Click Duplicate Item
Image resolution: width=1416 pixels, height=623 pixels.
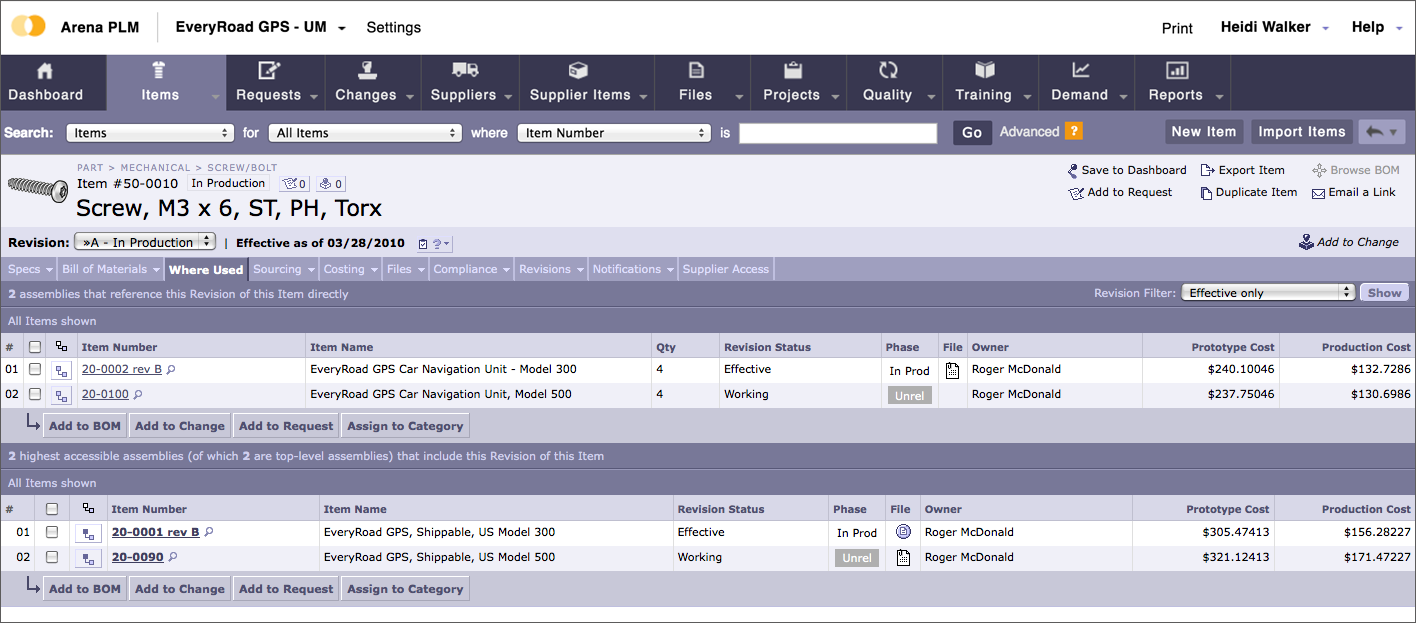(x=1249, y=192)
